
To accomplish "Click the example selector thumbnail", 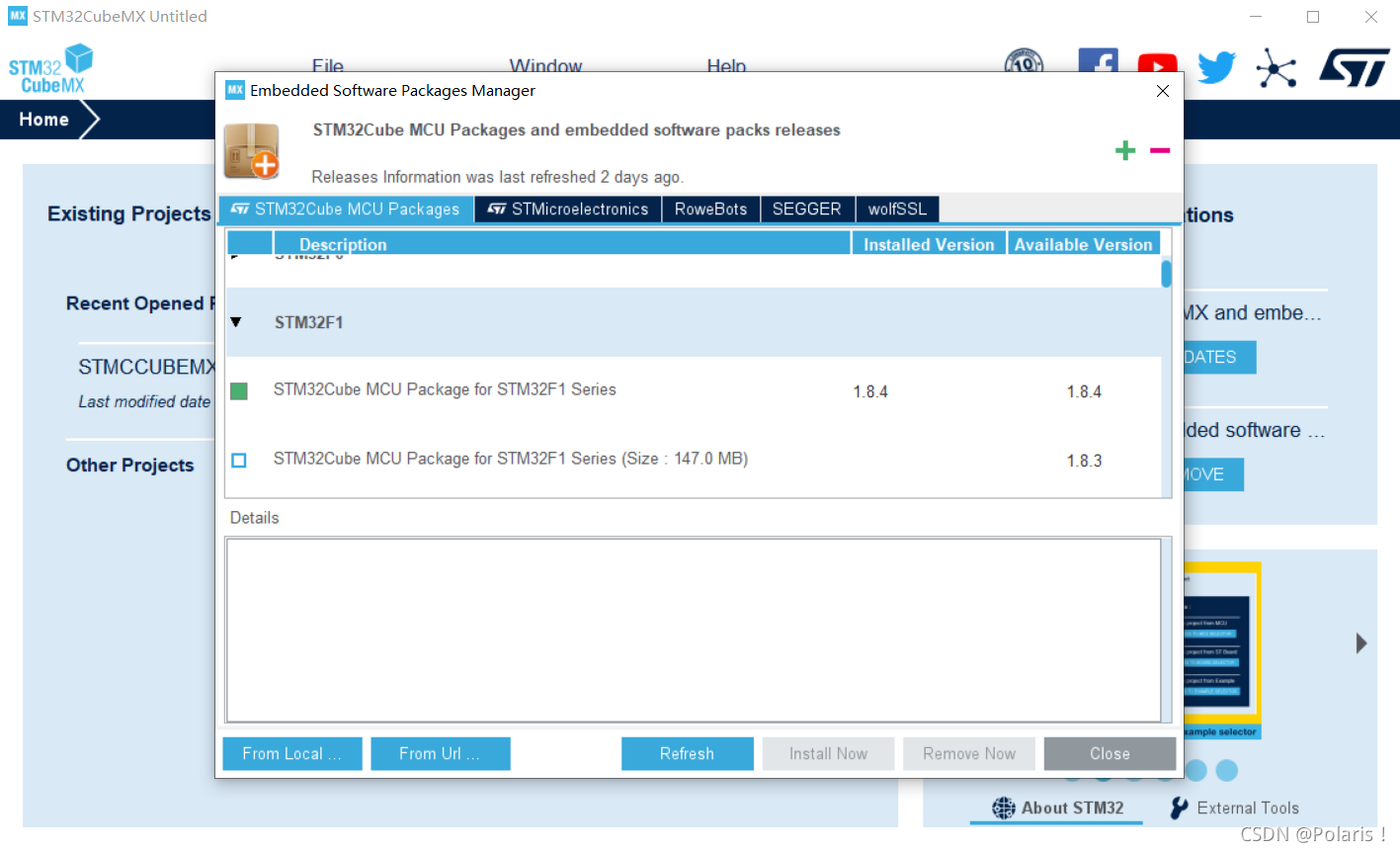I will click(1222, 650).
